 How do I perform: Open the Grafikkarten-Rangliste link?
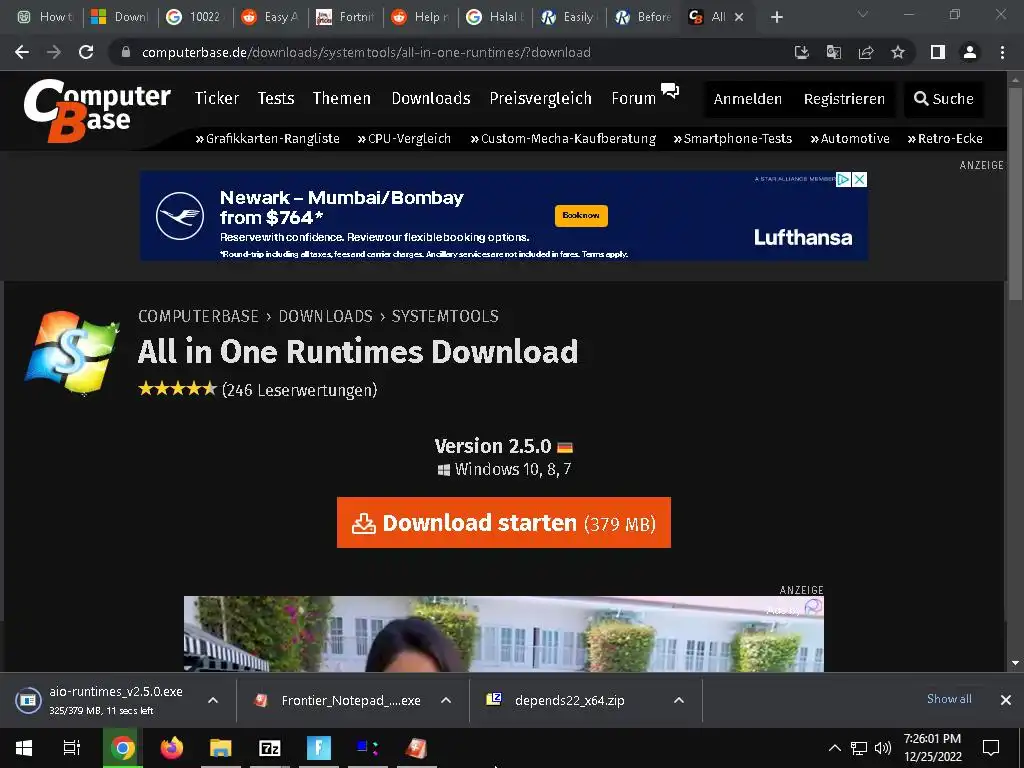click(268, 138)
